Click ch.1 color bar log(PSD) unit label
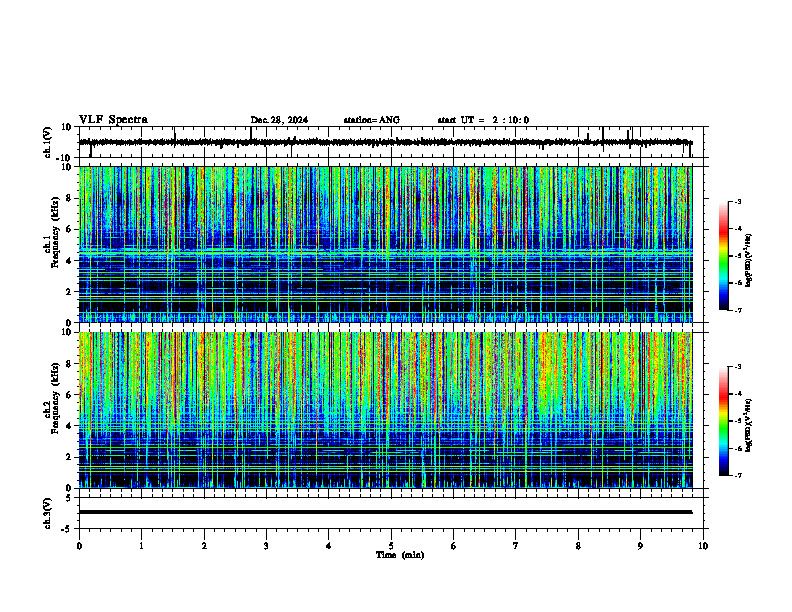The image size is (792, 612). point(749,261)
